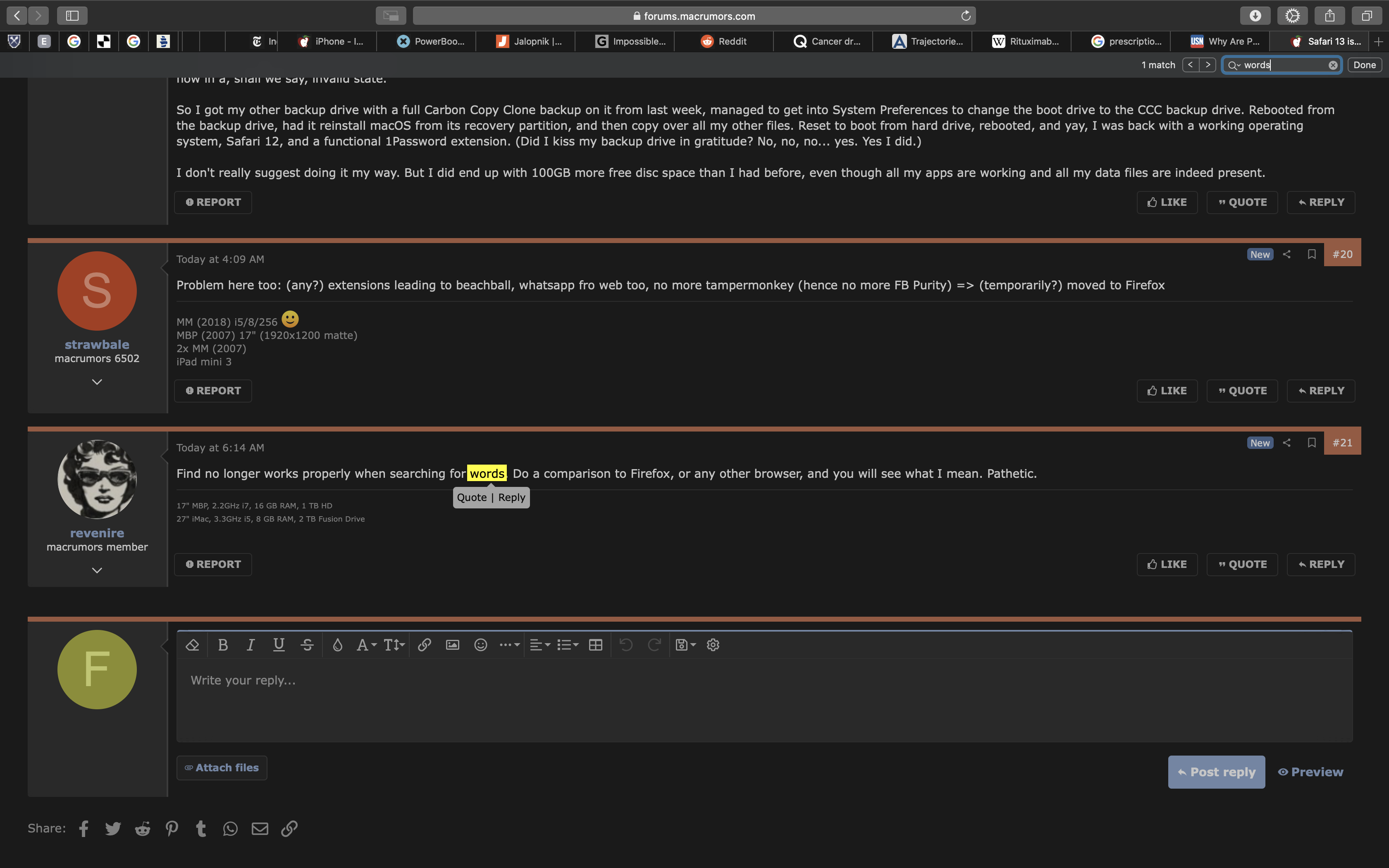
Task: Bookmark post #20
Action: tap(1312, 254)
